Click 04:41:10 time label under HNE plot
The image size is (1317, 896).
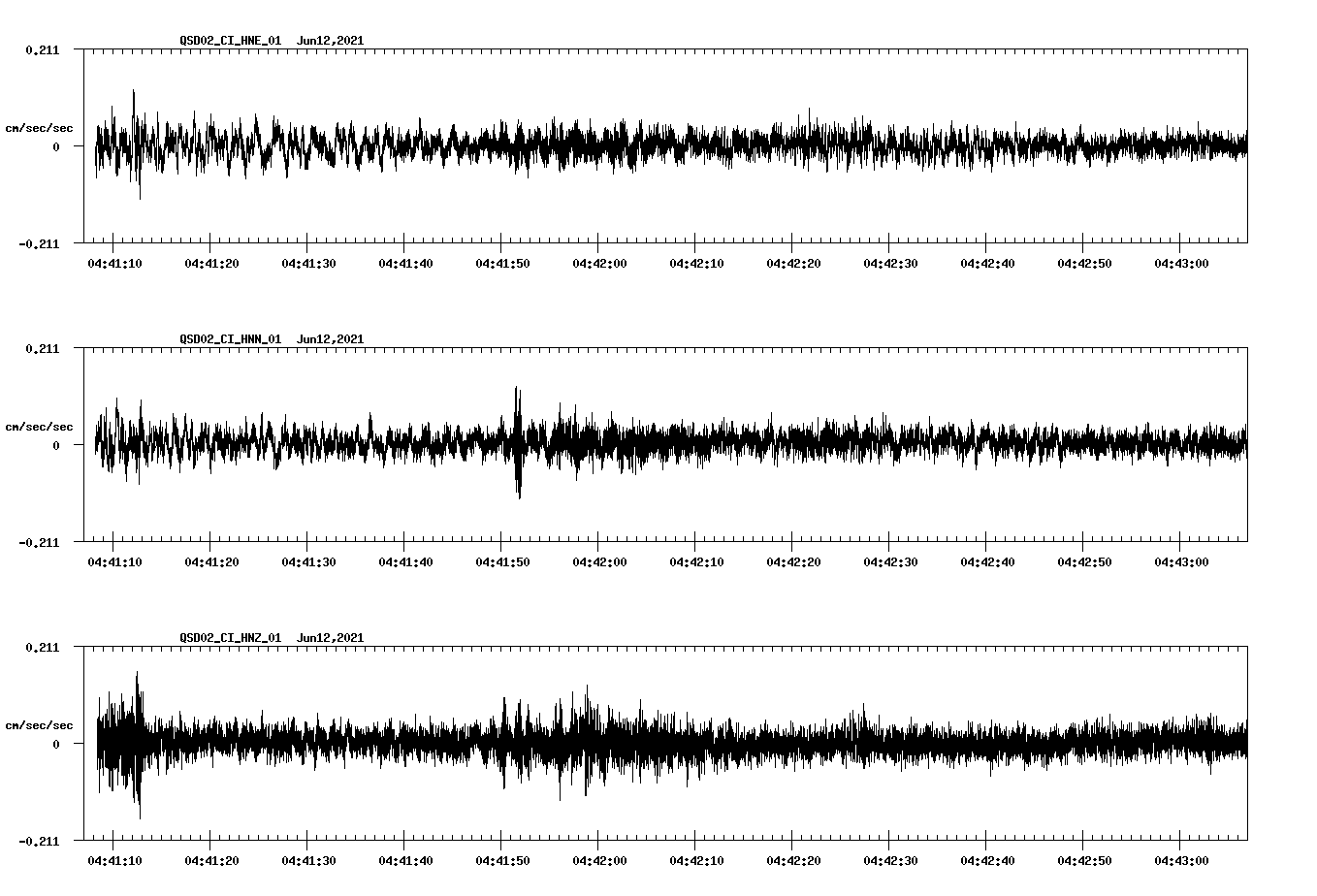point(114,264)
